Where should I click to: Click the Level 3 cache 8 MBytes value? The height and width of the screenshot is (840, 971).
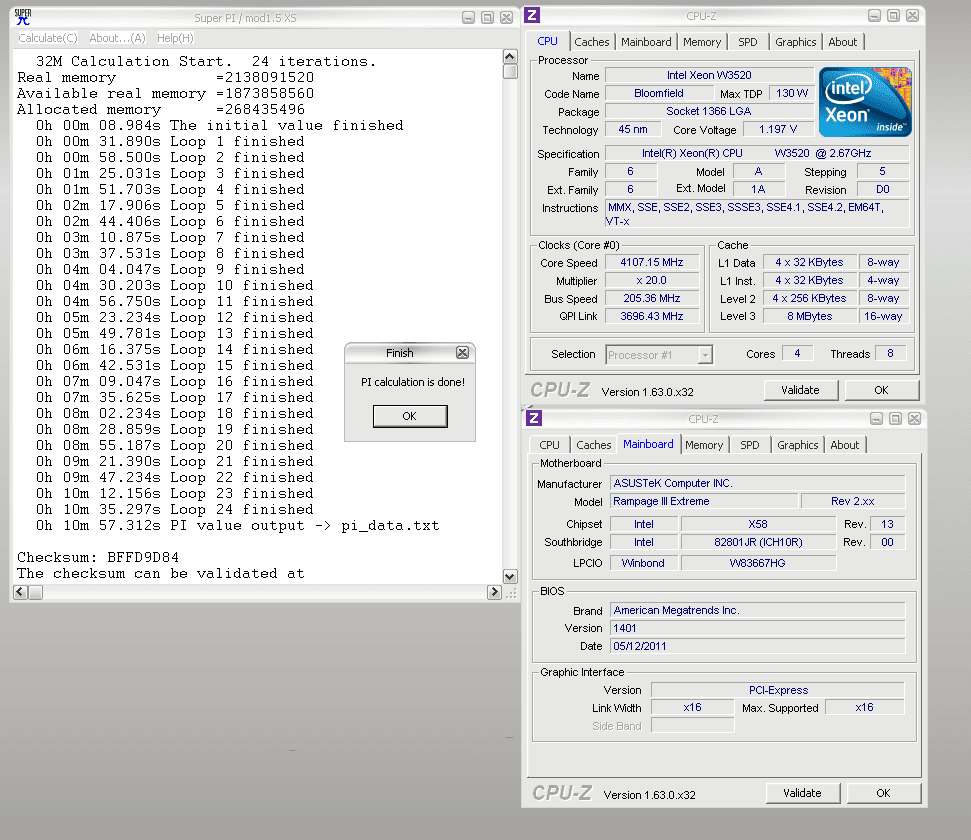809,317
